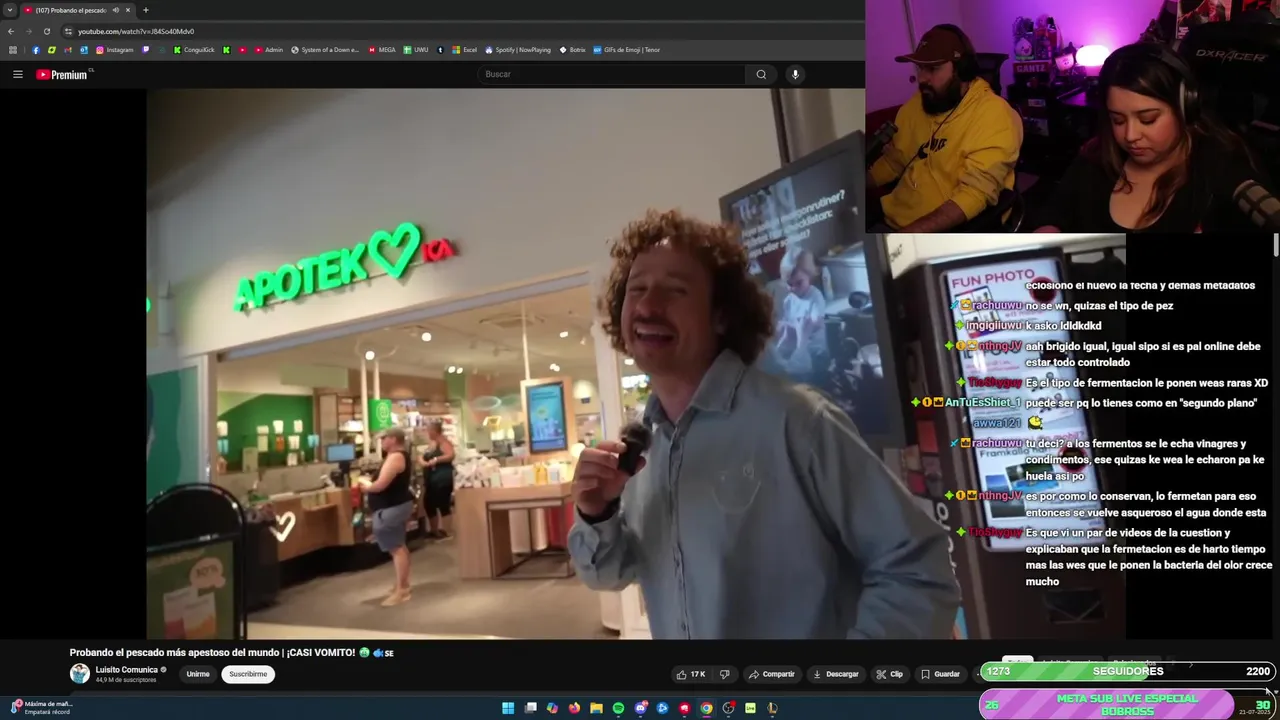
Task: Click the search magnifier button
Action: coord(761,74)
